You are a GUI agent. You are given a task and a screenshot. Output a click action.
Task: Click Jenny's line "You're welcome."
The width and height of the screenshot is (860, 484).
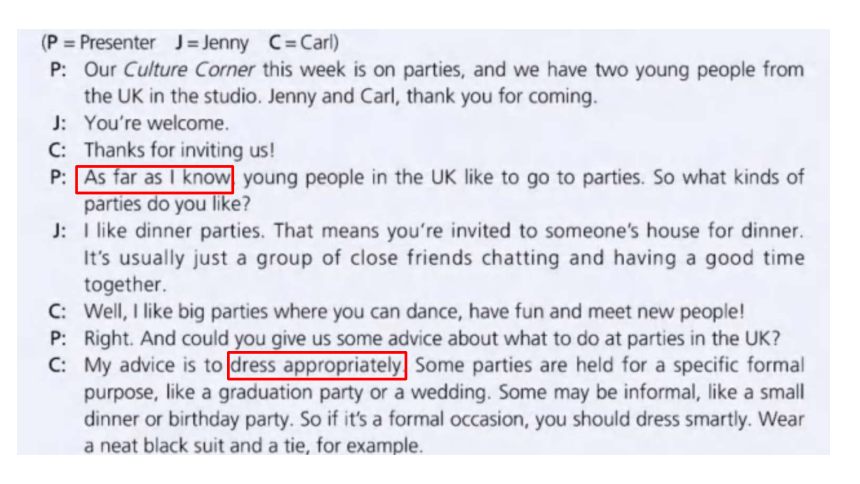click(x=156, y=123)
